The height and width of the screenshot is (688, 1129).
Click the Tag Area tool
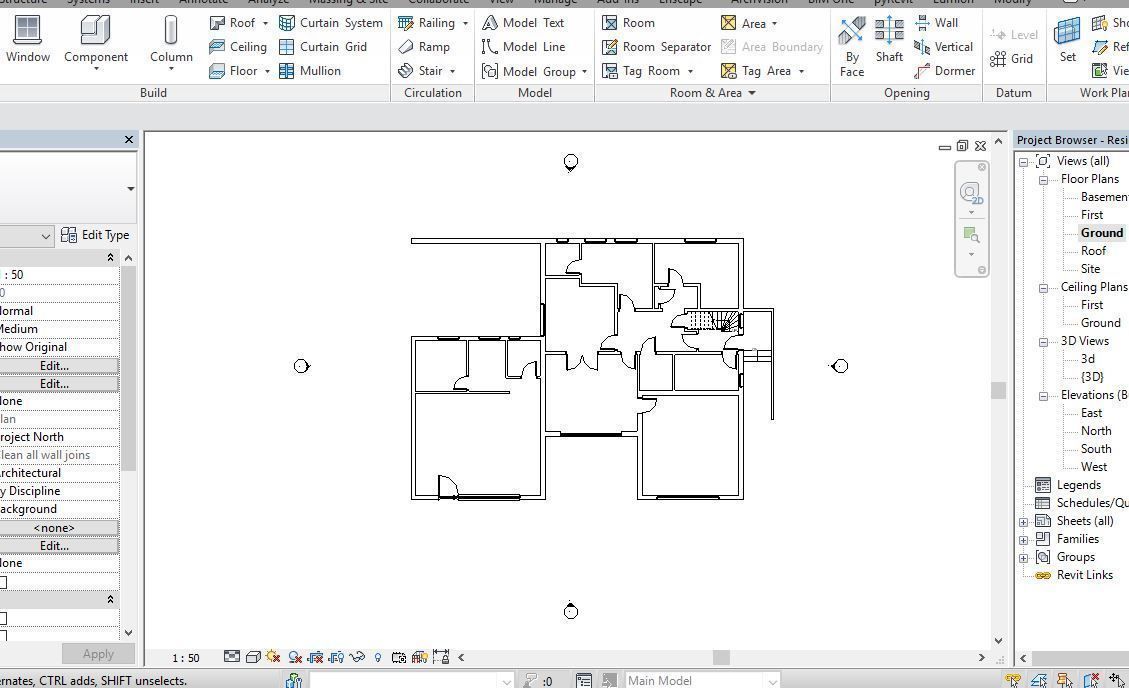point(755,71)
